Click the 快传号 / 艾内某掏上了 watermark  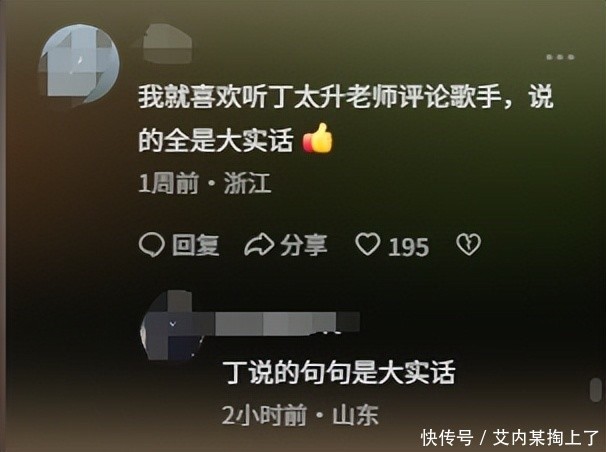(510, 438)
